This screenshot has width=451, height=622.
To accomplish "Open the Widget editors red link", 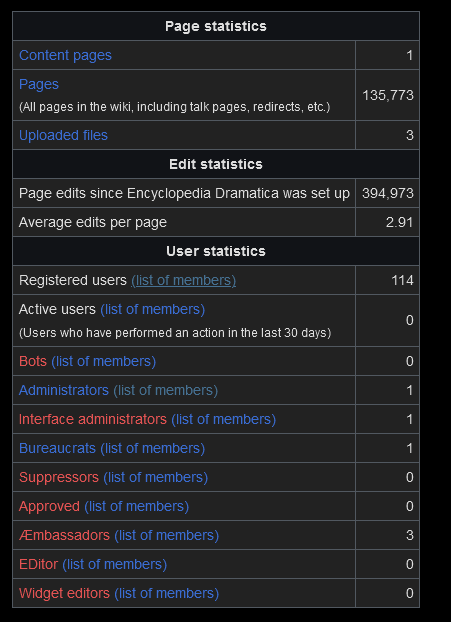I will (64, 593).
